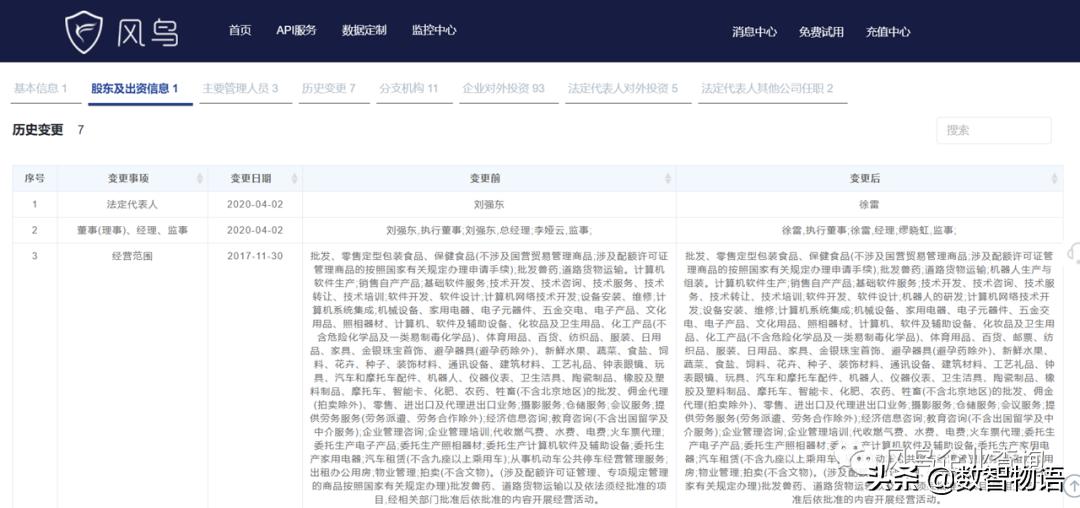Click the 变更事项 header text
This screenshot has height=508, width=1080.
pyautogui.click(x=128, y=178)
